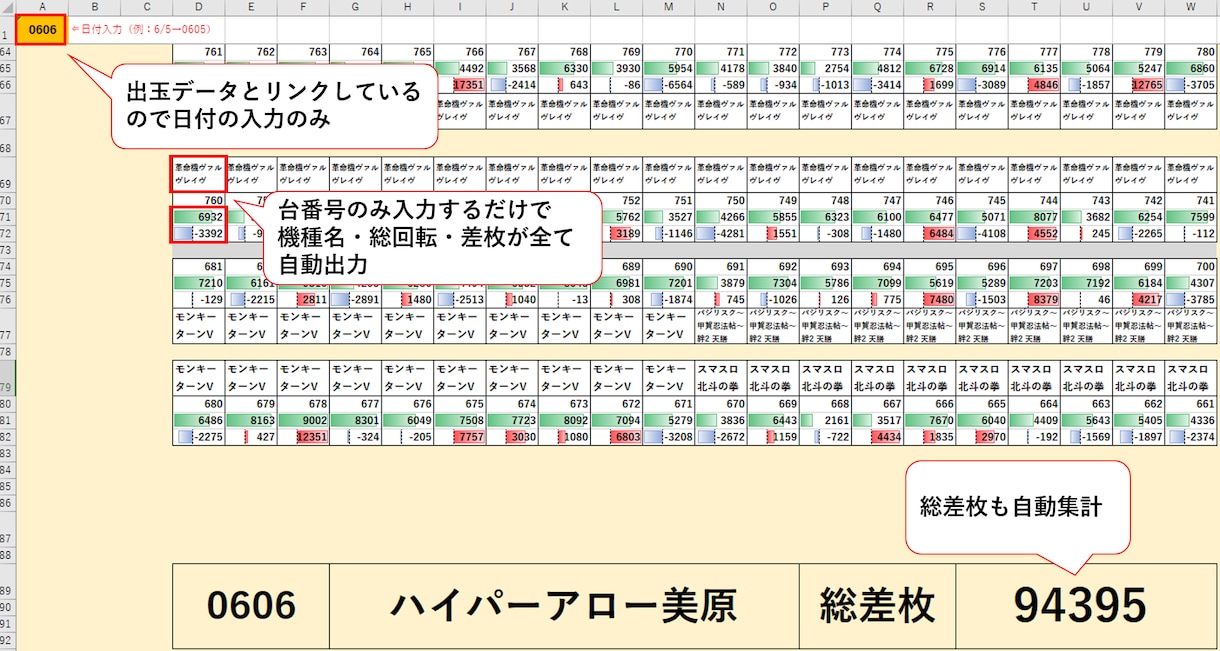Click the red cell showing 4552
This screenshot has width=1220, height=651.
click(x=1034, y=233)
